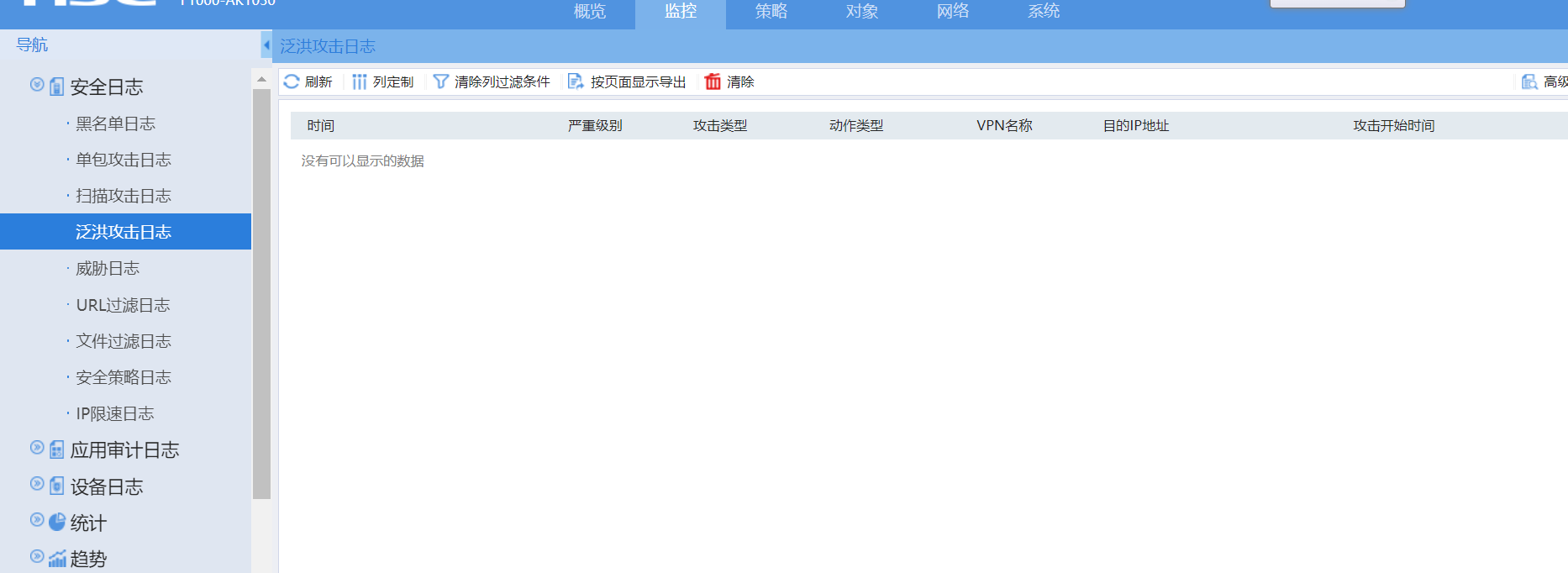
Task: Click the 设备日志 group label
Action: [107, 486]
